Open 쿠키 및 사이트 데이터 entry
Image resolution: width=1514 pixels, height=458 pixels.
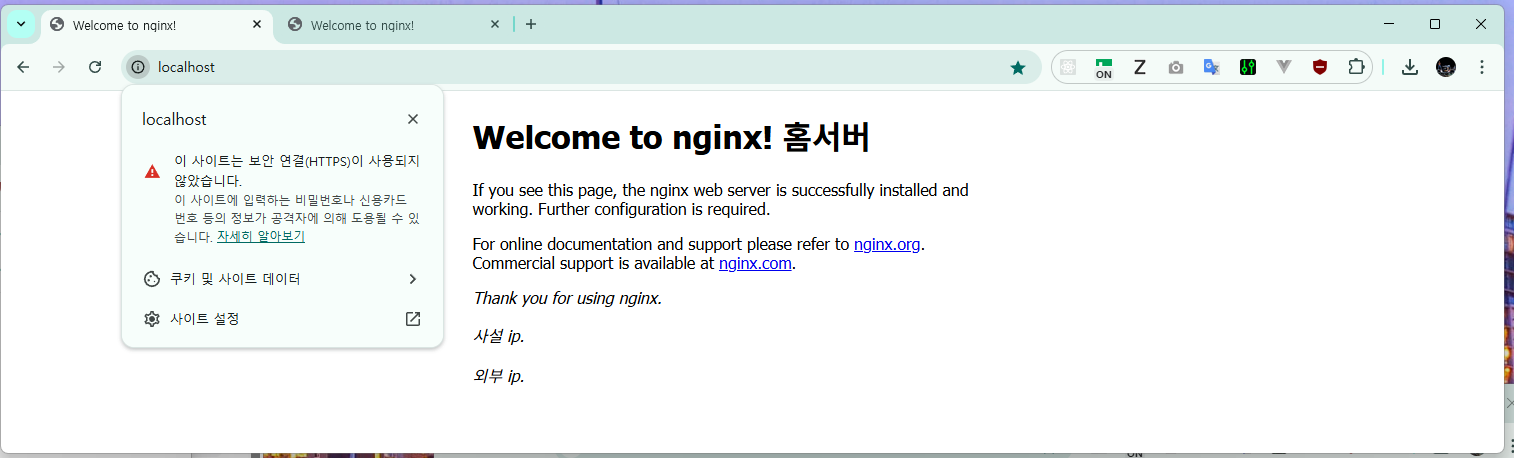(282, 279)
